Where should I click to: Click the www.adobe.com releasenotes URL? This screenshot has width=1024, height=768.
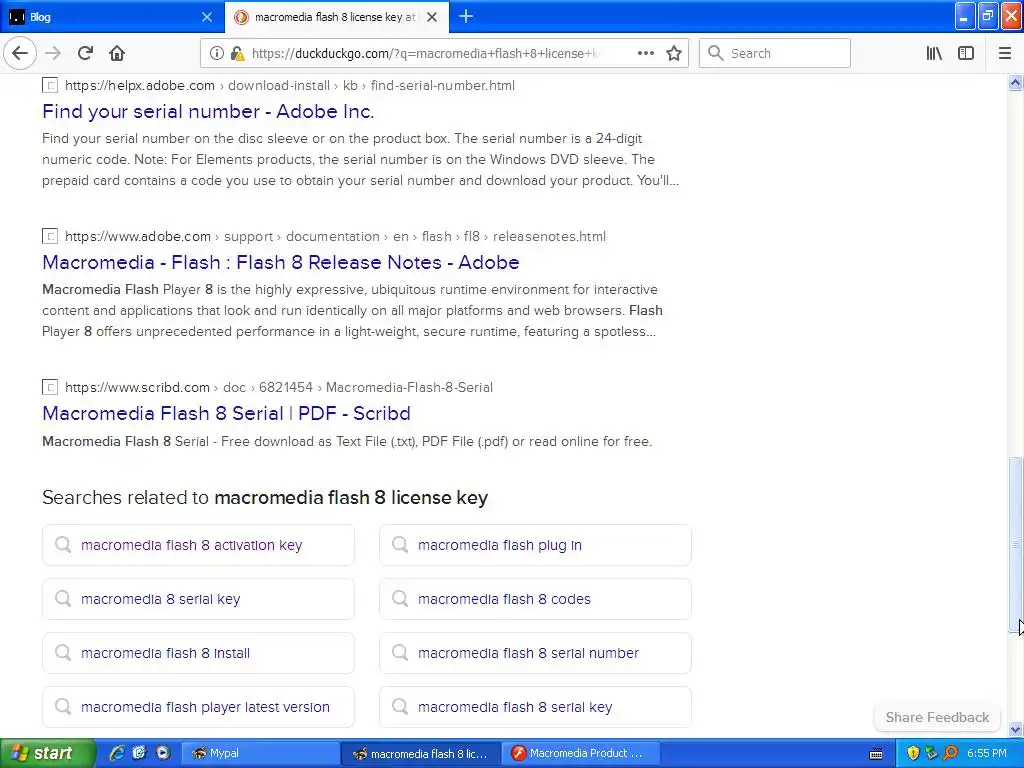335,236
